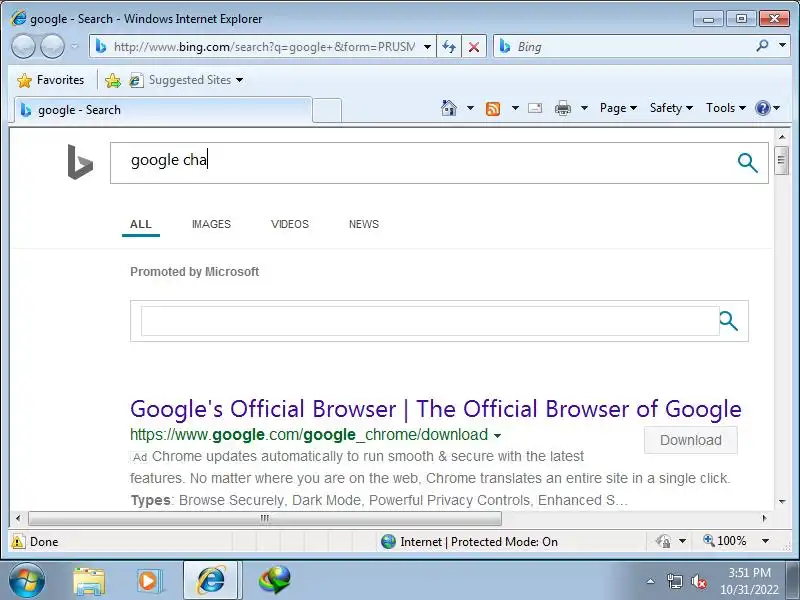Image resolution: width=800 pixels, height=600 pixels.
Task: Click the Add to Favorites Bar icon
Action: coord(113,80)
